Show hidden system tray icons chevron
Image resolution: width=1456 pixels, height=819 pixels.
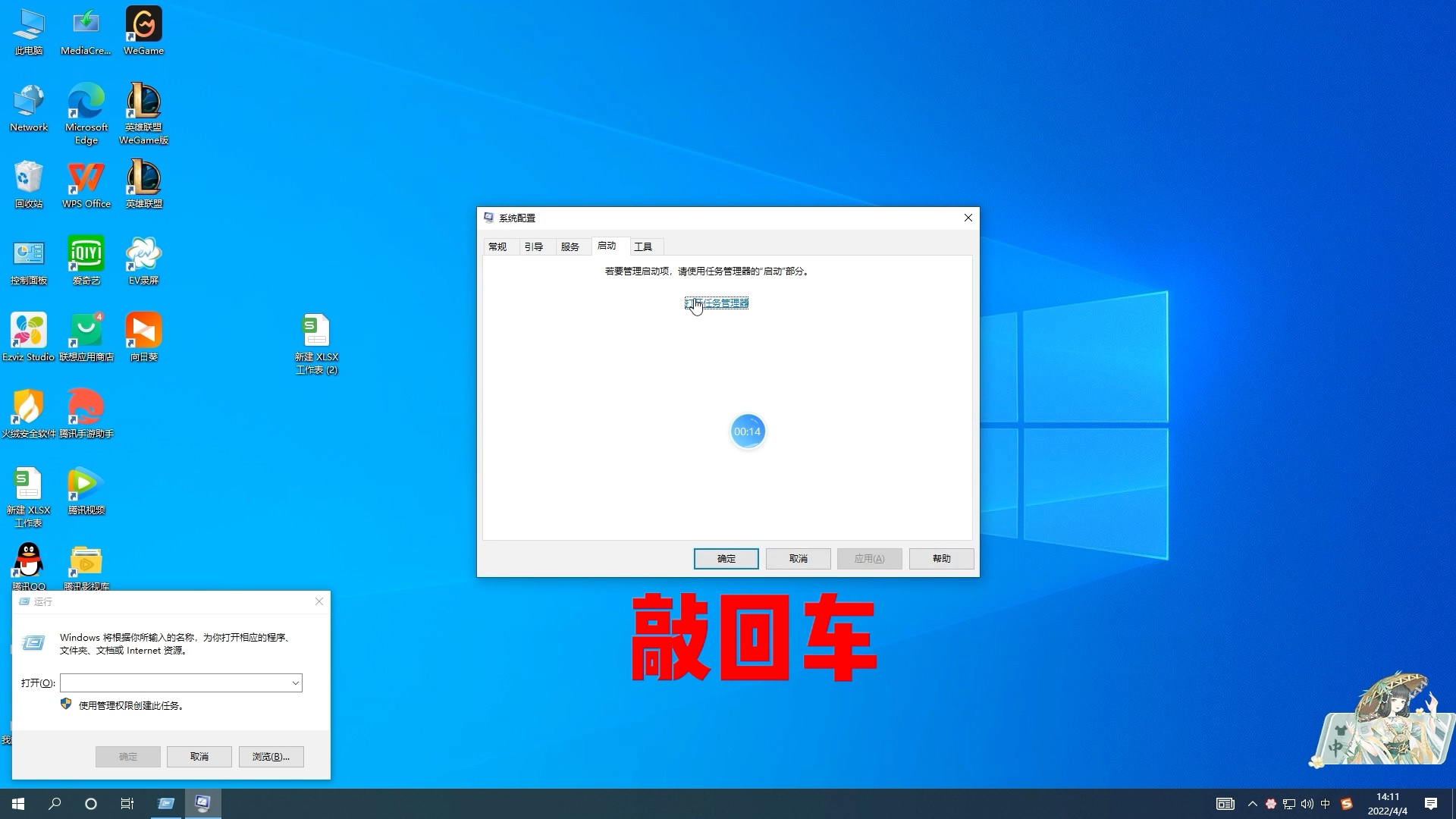1252,804
